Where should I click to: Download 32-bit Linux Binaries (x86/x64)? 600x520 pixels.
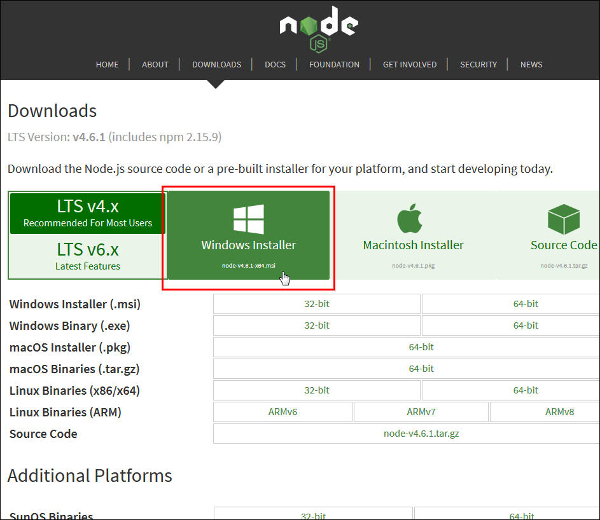click(x=317, y=390)
